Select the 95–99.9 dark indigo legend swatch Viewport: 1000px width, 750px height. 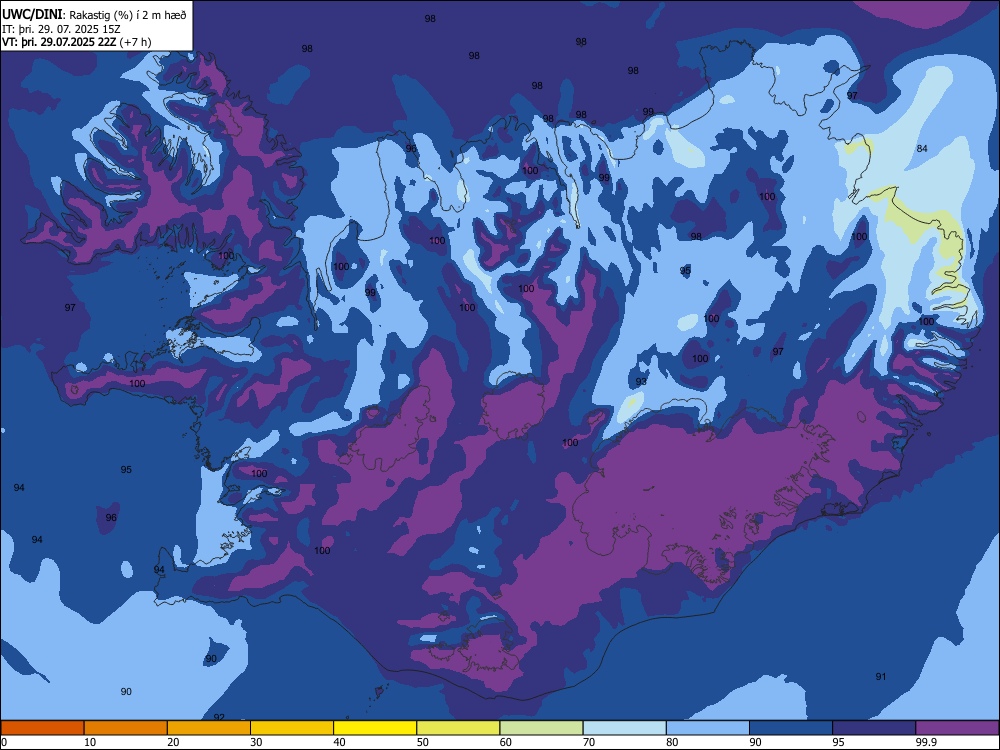click(874, 728)
